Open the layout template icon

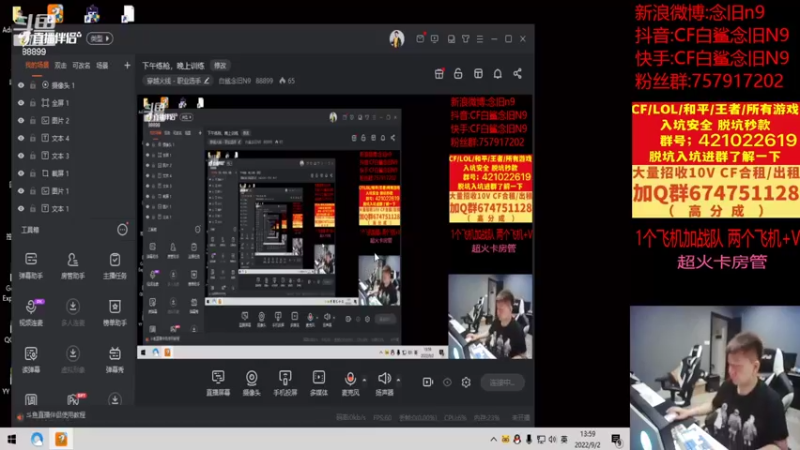click(x=478, y=73)
